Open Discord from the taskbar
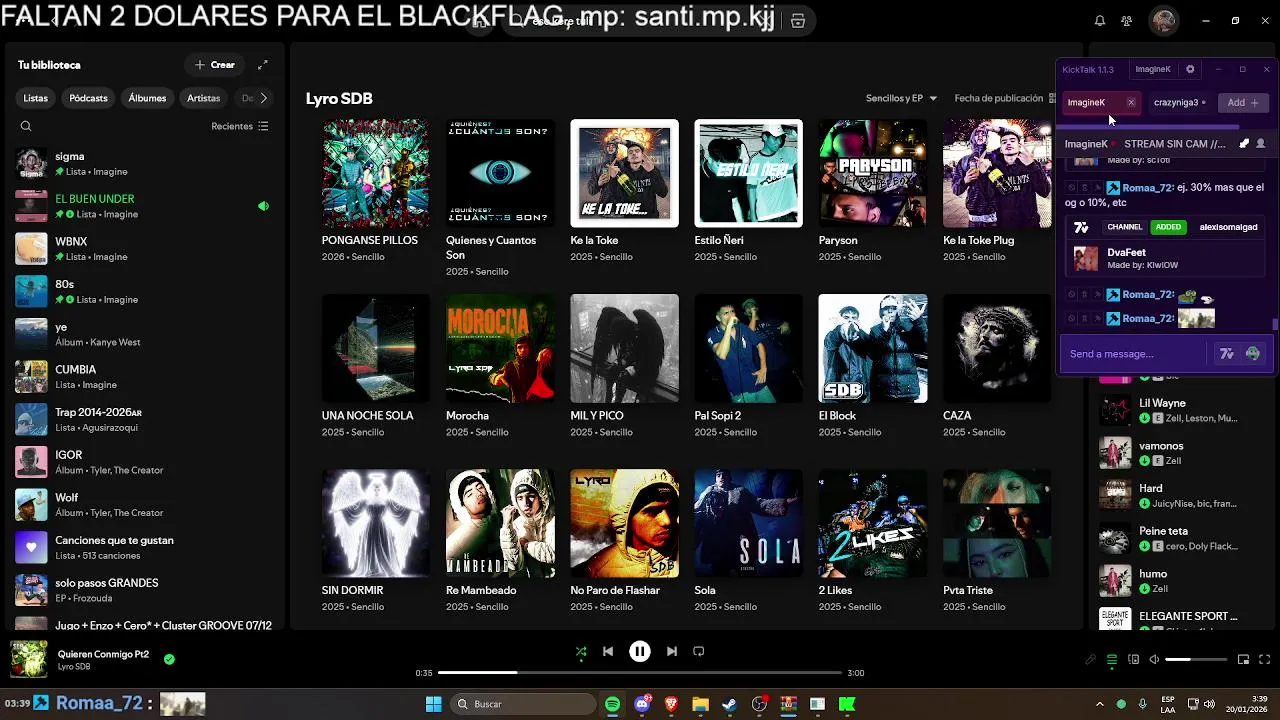Viewport: 1280px width, 720px height. [x=642, y=704]
